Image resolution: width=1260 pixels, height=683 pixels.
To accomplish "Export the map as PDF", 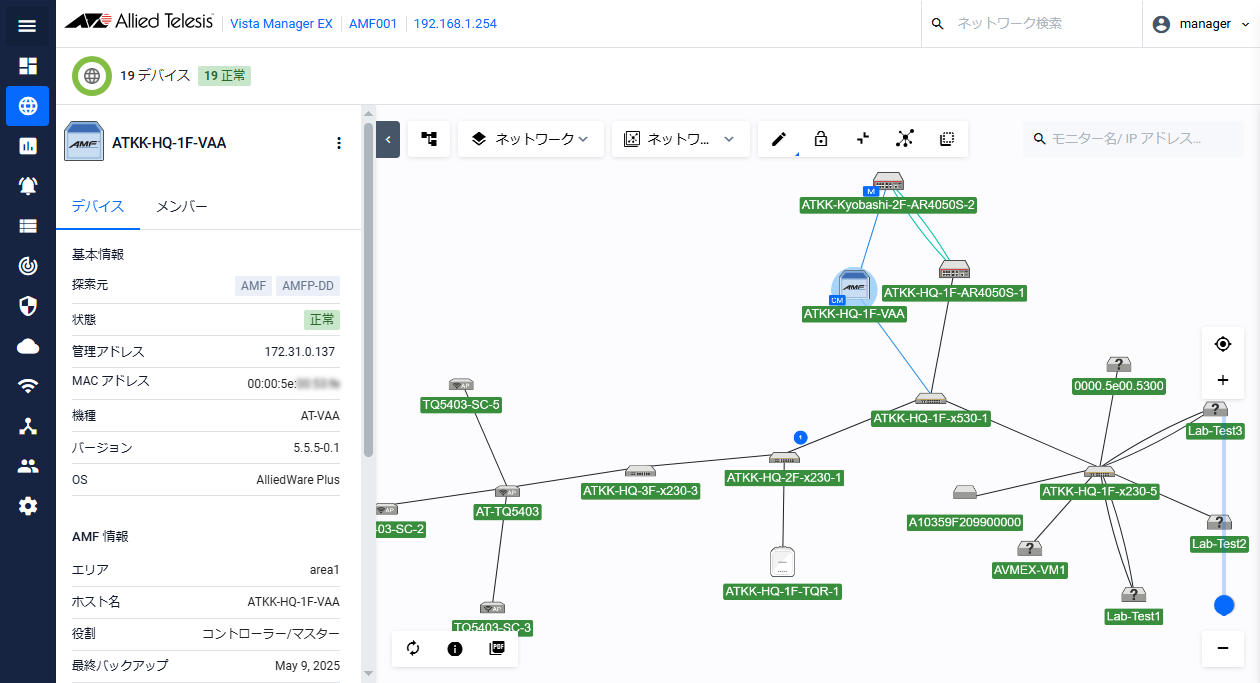I will (497, 648).
